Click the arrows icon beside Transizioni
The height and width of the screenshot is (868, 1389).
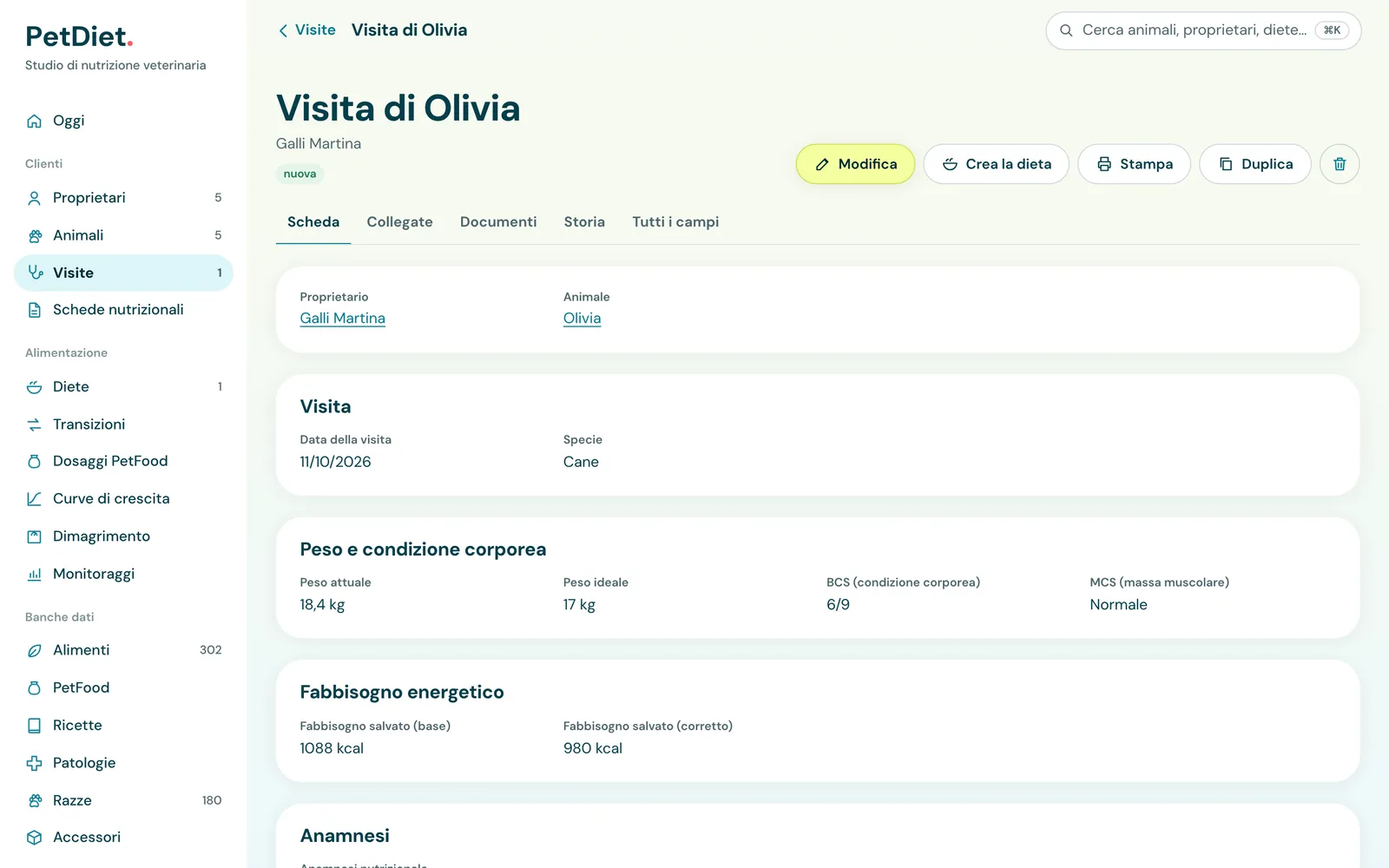[35, 424]
